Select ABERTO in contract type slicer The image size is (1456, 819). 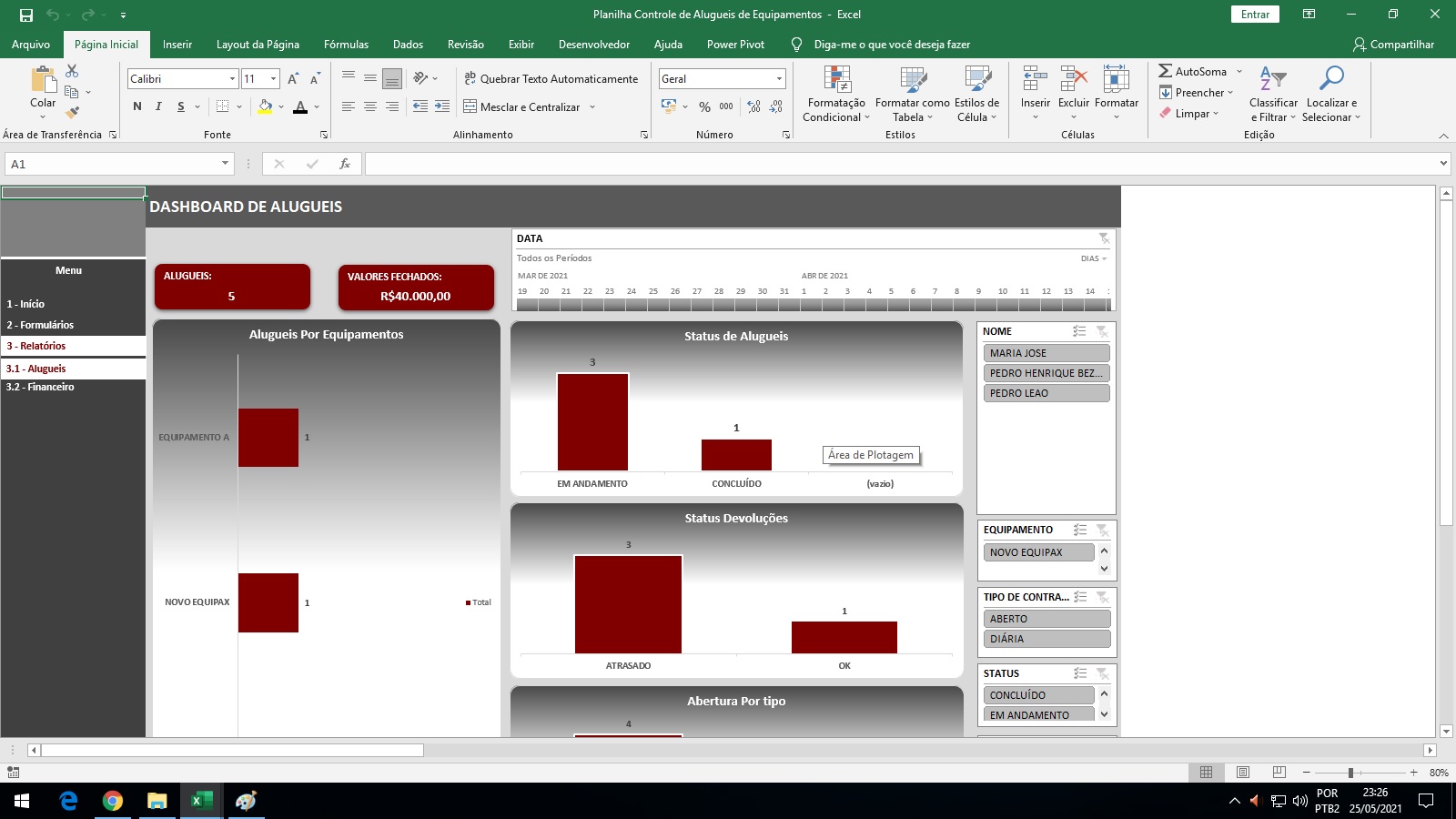(x=1046, y=619)
